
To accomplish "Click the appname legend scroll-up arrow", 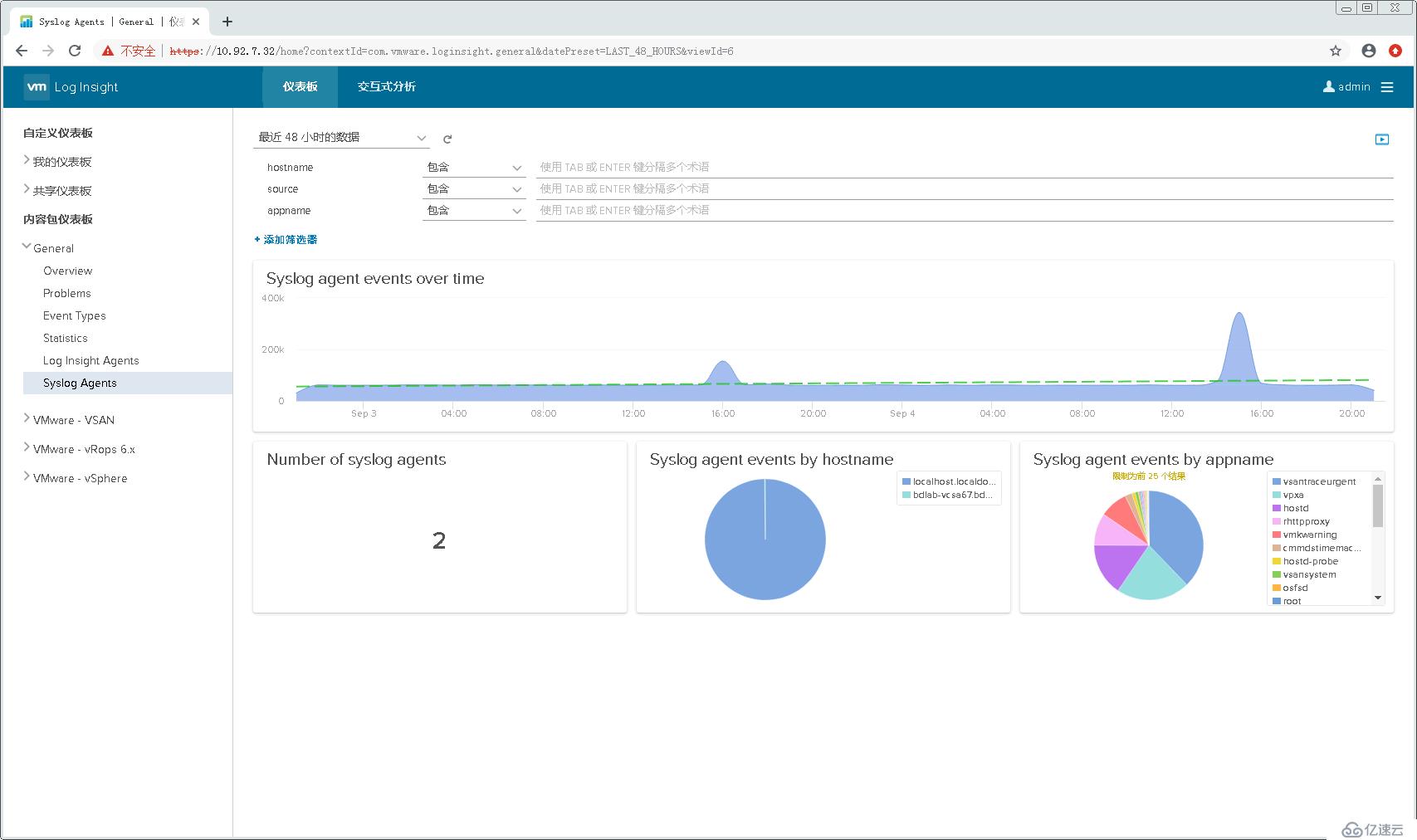I will click(x=1378, y=479).
